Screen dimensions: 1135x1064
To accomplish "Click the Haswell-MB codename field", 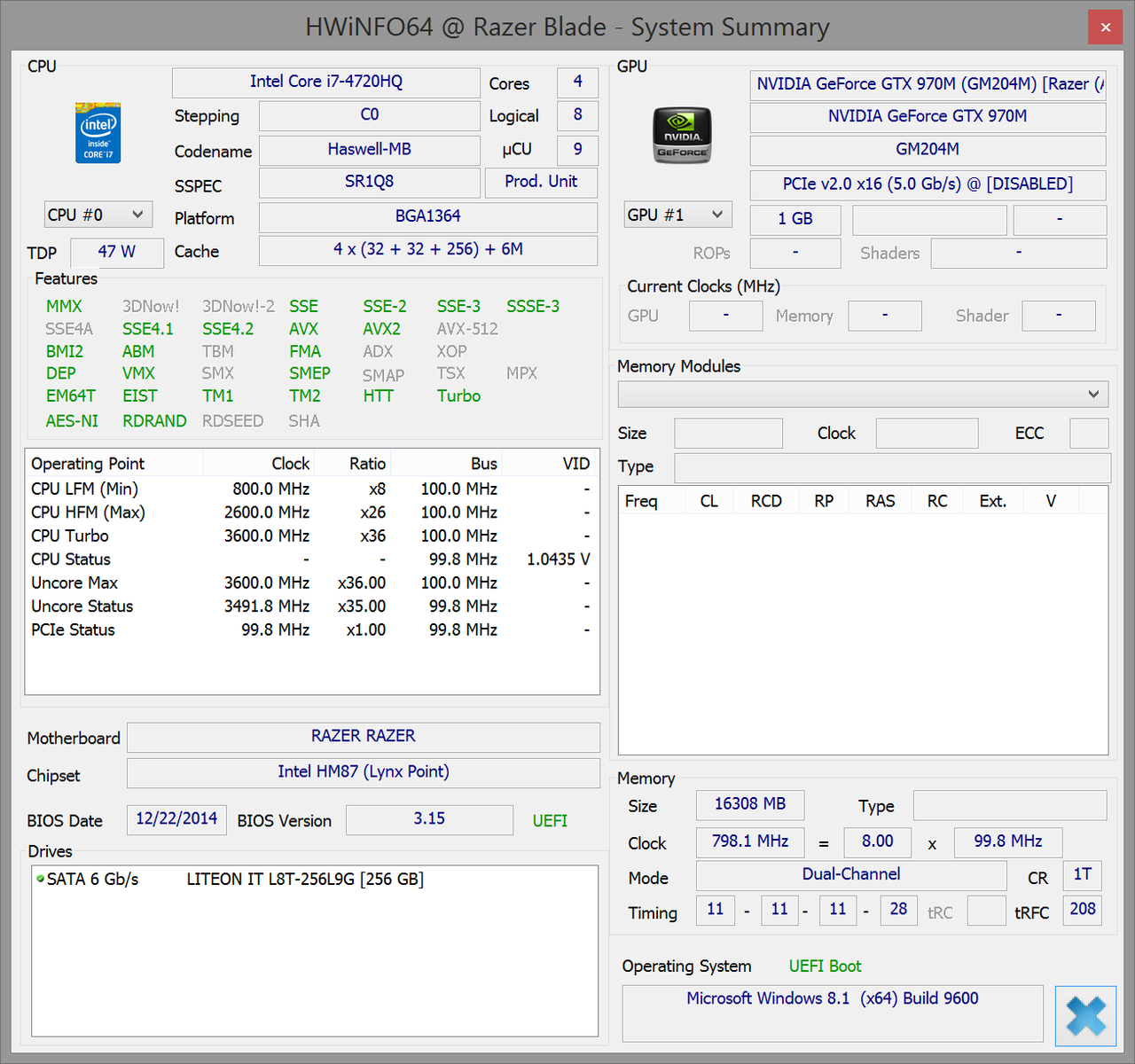I will [369, 150].
